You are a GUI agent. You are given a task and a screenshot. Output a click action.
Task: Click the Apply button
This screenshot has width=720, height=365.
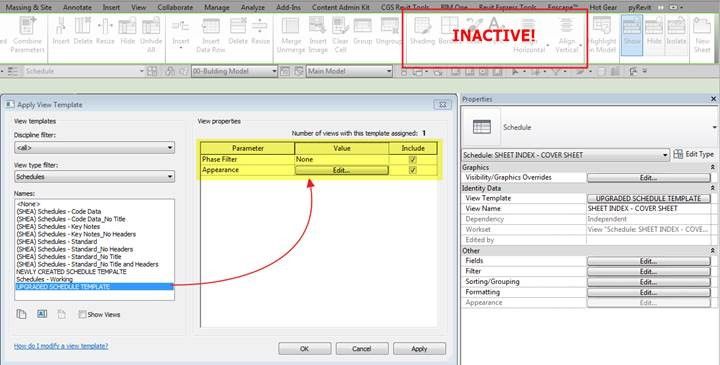point(419,348)
